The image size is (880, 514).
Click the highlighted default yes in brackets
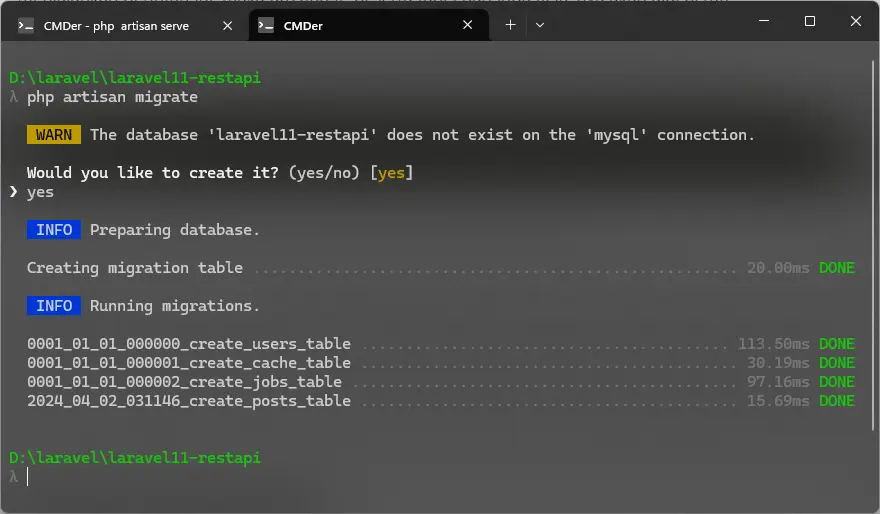coord(391,173)
